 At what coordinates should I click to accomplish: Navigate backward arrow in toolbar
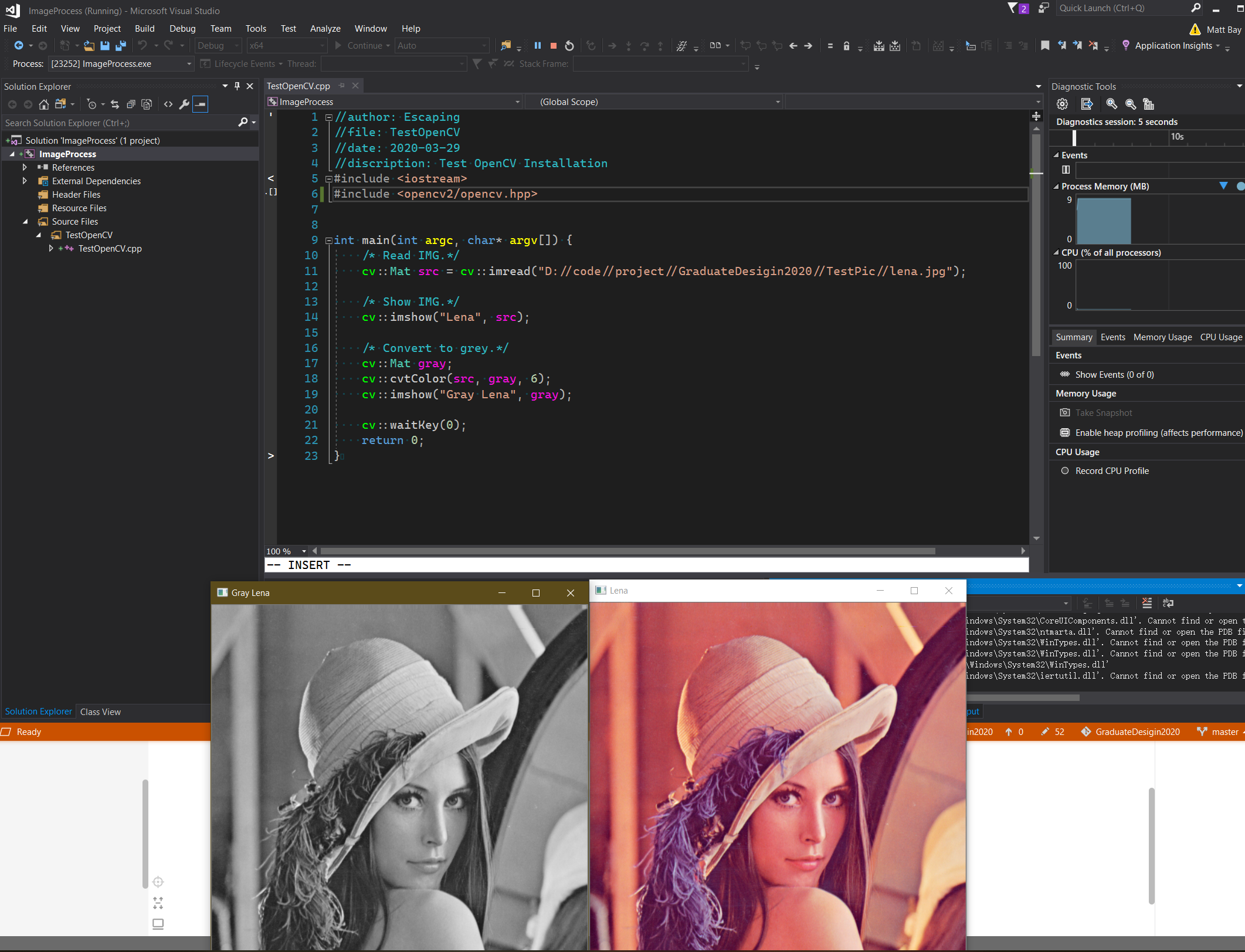[x=19, y=46]
